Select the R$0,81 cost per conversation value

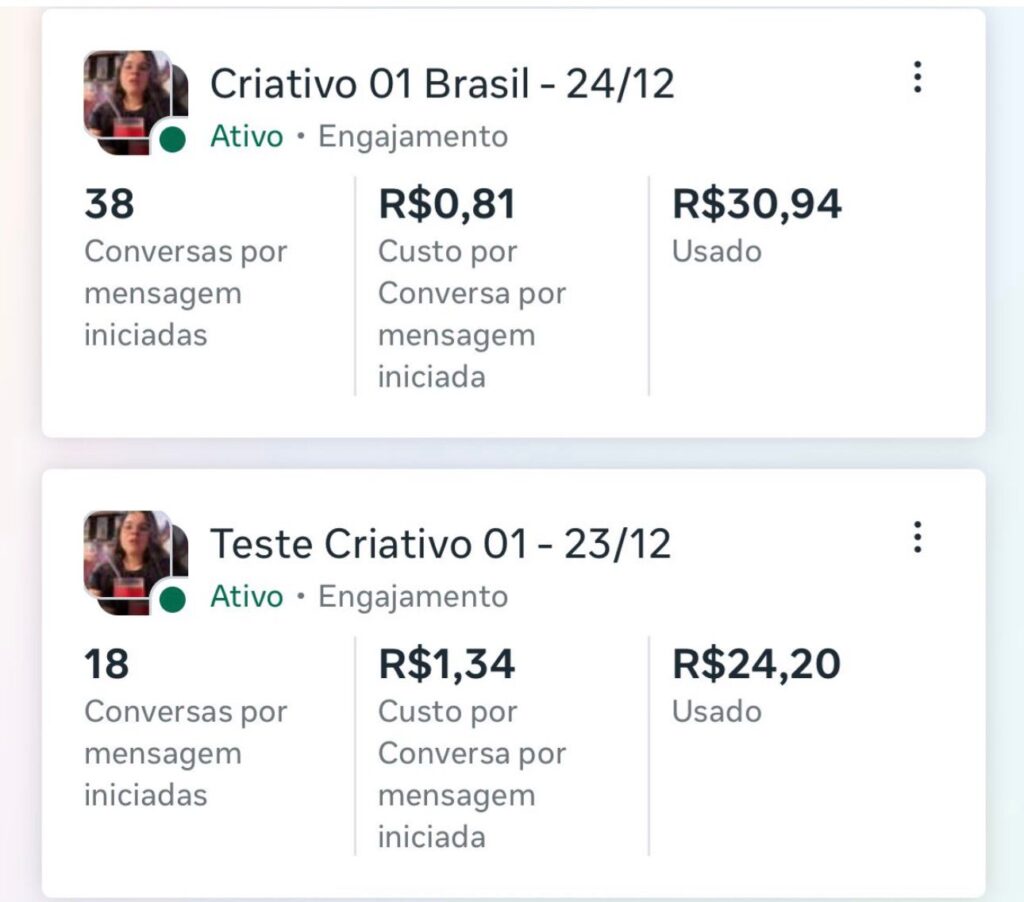pos(447,205)
